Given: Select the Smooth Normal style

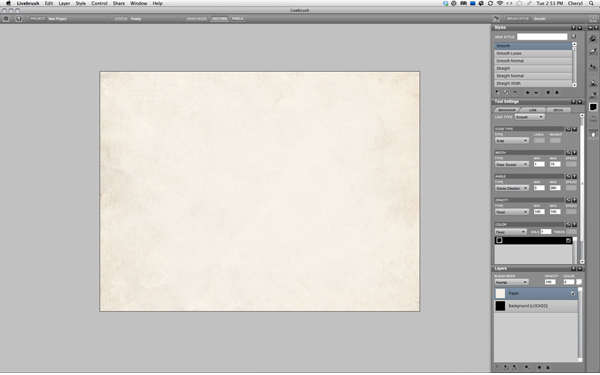Looking at the screenshot, I should pyautogui.click(x=533, y=61).
